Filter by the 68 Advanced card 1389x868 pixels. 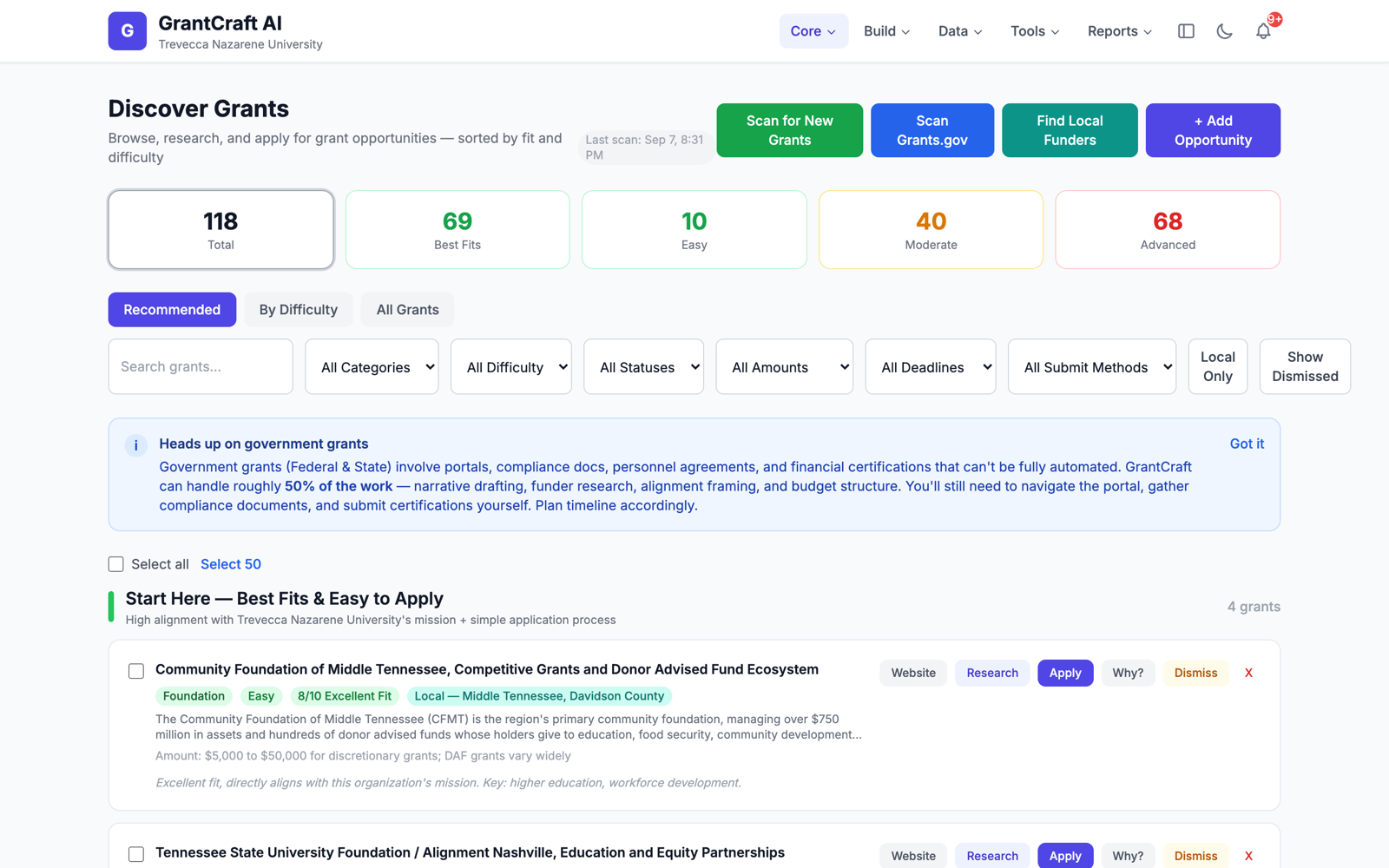click(1168, 230)
